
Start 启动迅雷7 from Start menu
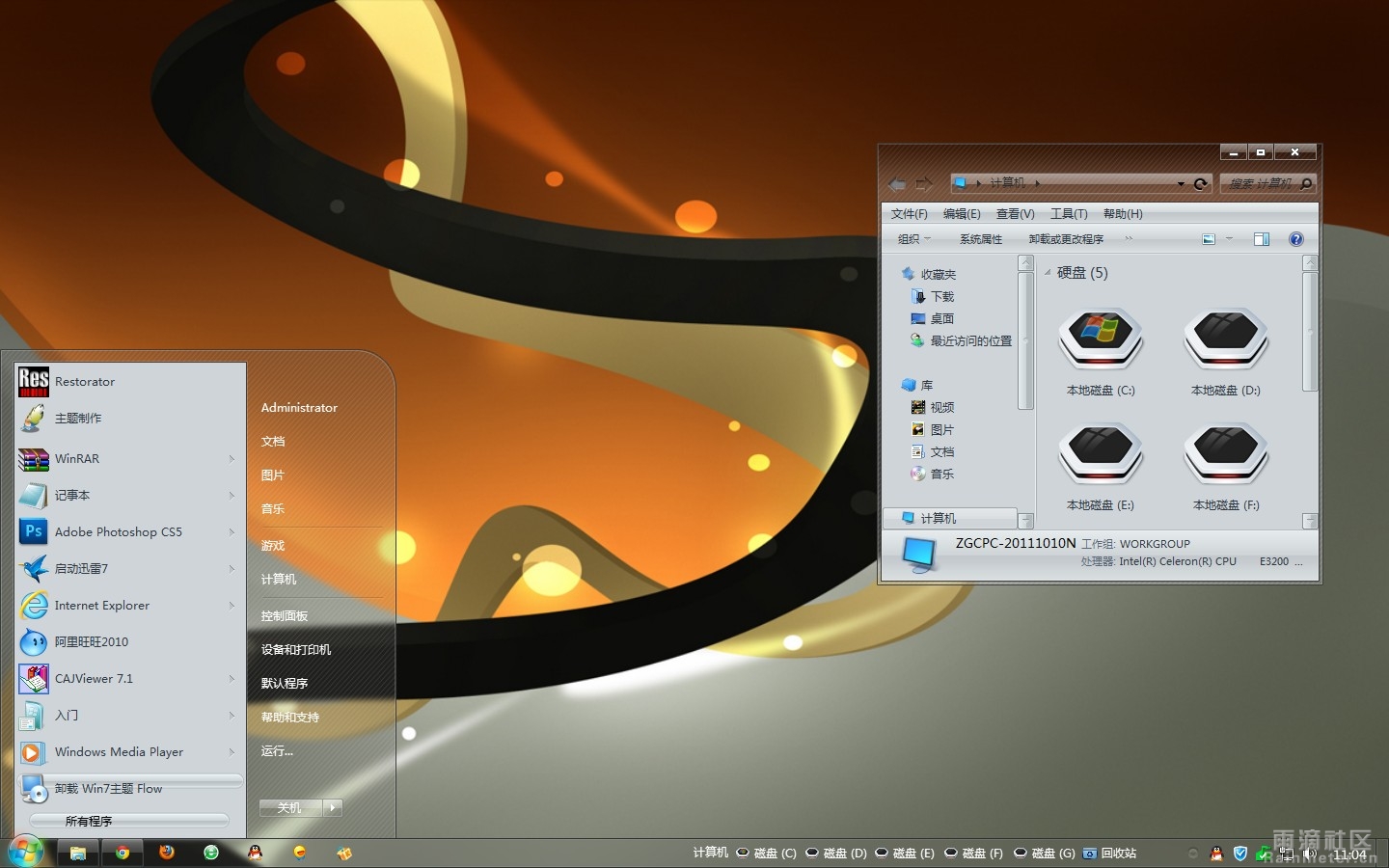tap(130, 569)
